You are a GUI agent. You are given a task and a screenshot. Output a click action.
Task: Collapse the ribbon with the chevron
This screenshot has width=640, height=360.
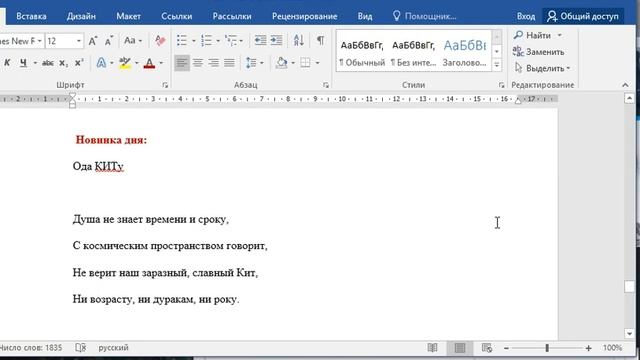[x=625, y=85]
